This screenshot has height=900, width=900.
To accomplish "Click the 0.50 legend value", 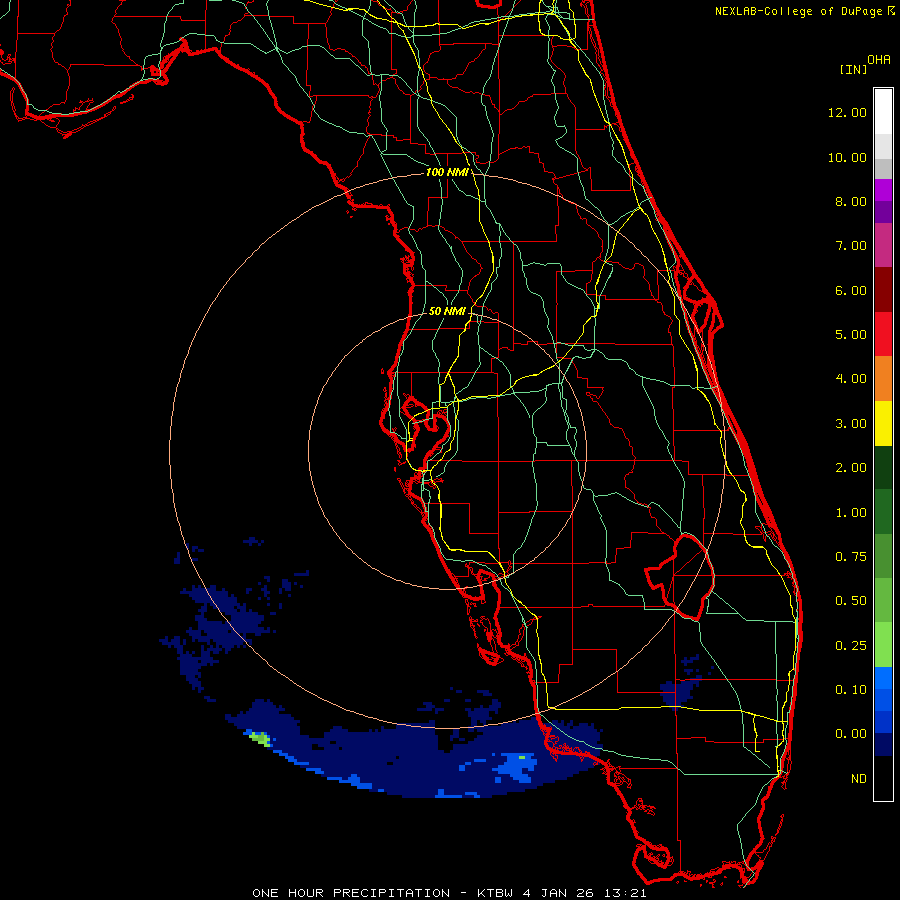I will [851, 601].
